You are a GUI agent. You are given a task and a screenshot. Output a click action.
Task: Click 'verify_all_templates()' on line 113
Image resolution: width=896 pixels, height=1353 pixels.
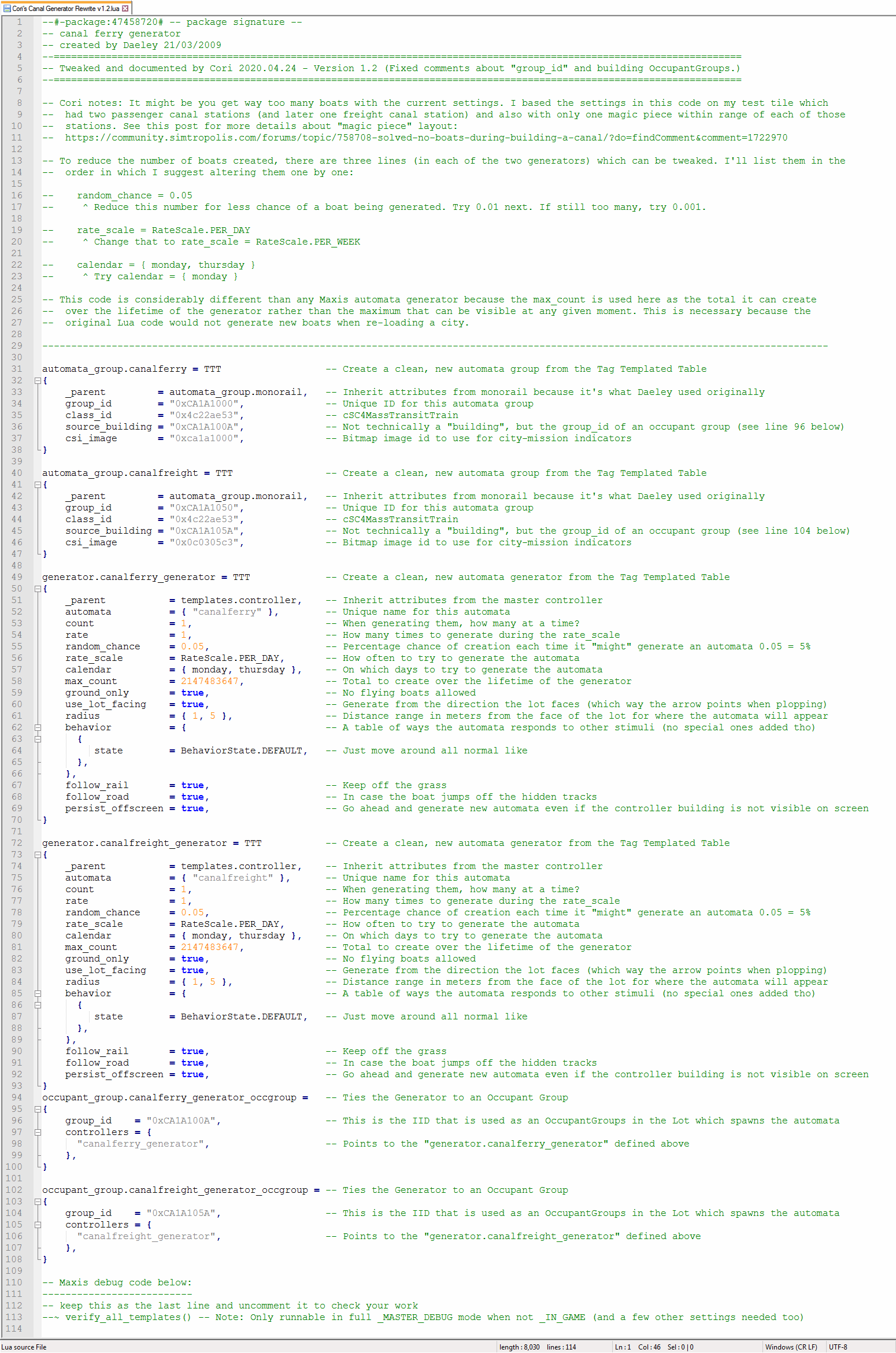[128, 1317]
